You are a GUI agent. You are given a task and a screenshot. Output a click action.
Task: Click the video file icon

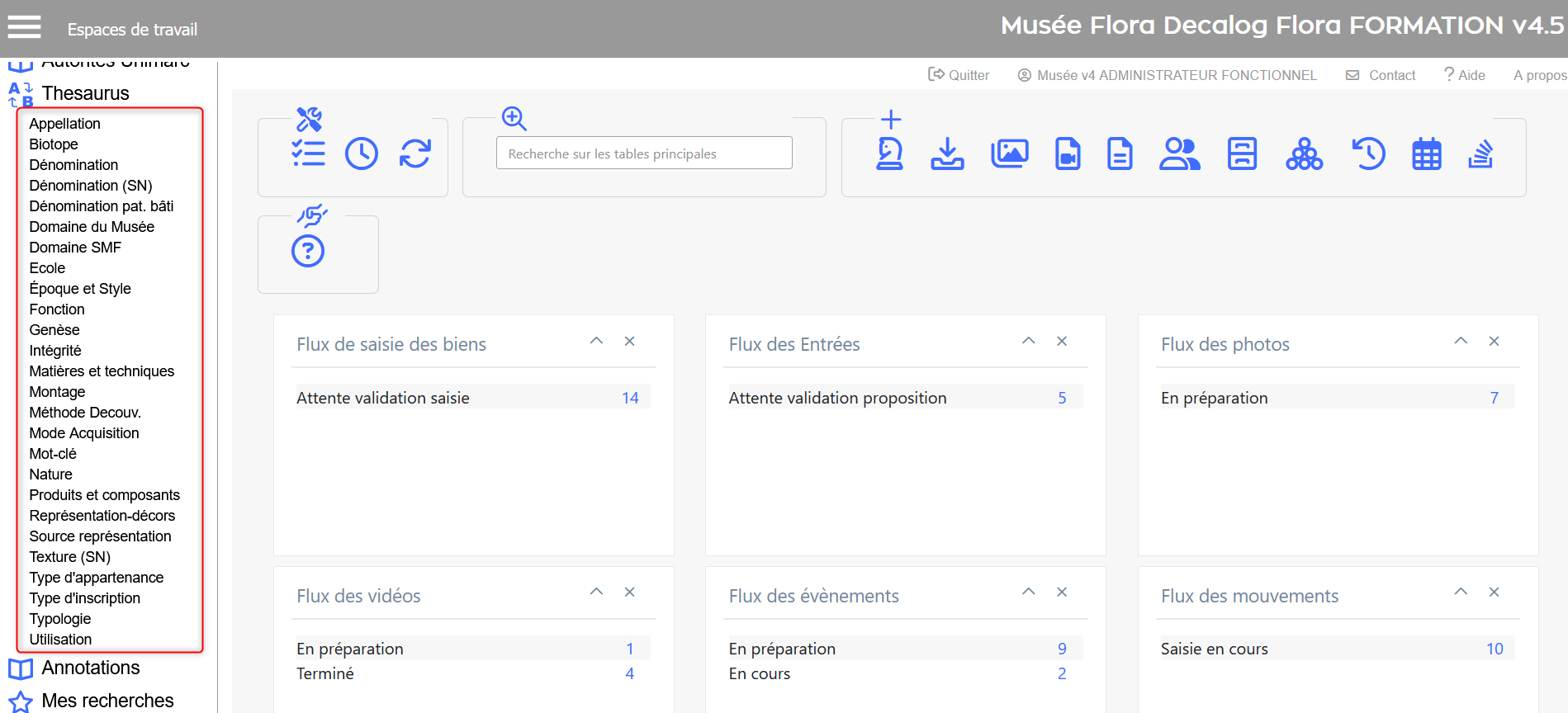click(x=1068, y=154)
